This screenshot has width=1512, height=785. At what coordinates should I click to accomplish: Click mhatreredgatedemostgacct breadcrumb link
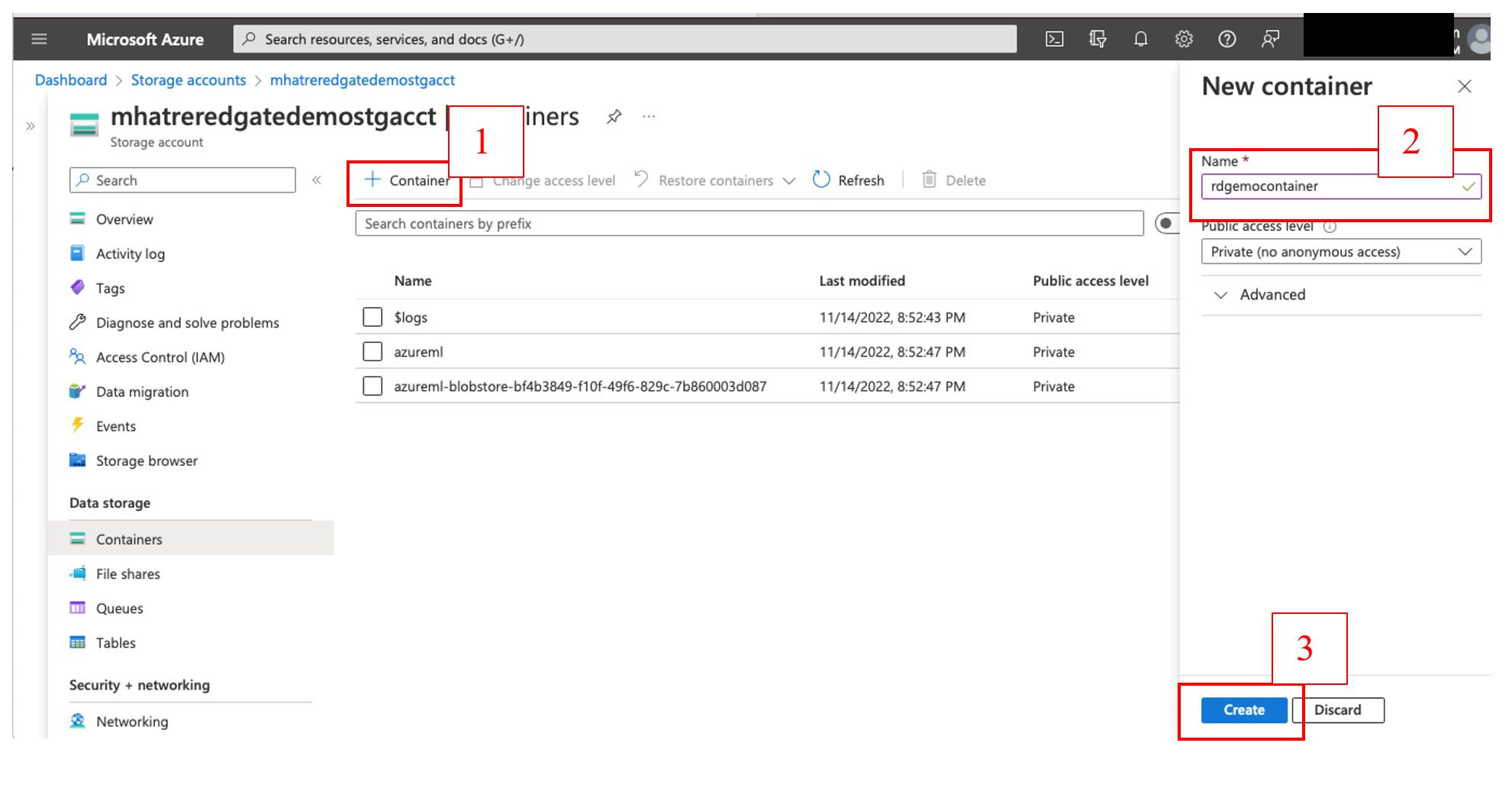click(x=363, y=80)
